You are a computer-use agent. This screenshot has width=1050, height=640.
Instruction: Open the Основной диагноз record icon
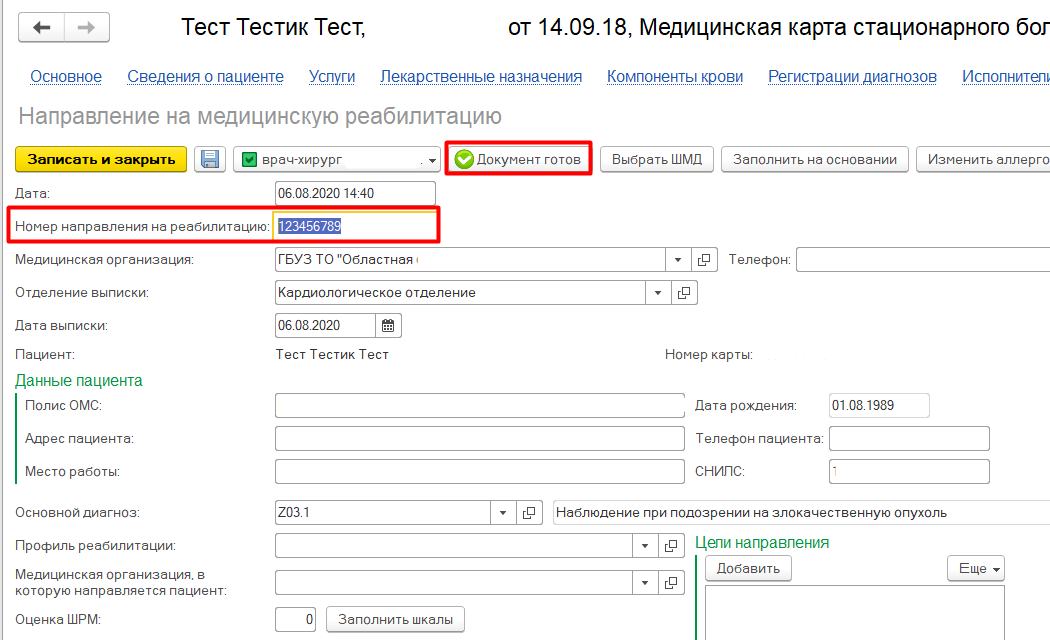pyautogui.click(x=530, y=513)
